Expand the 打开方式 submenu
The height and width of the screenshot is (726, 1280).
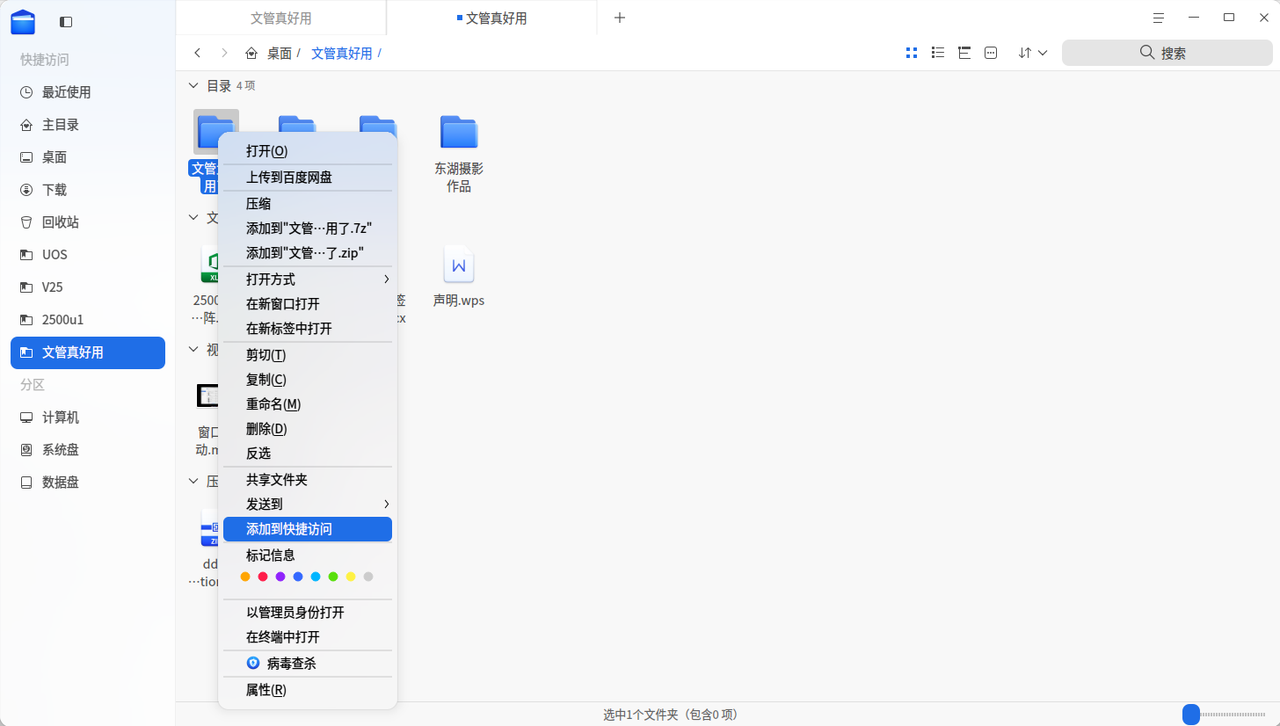click(308, 279)
